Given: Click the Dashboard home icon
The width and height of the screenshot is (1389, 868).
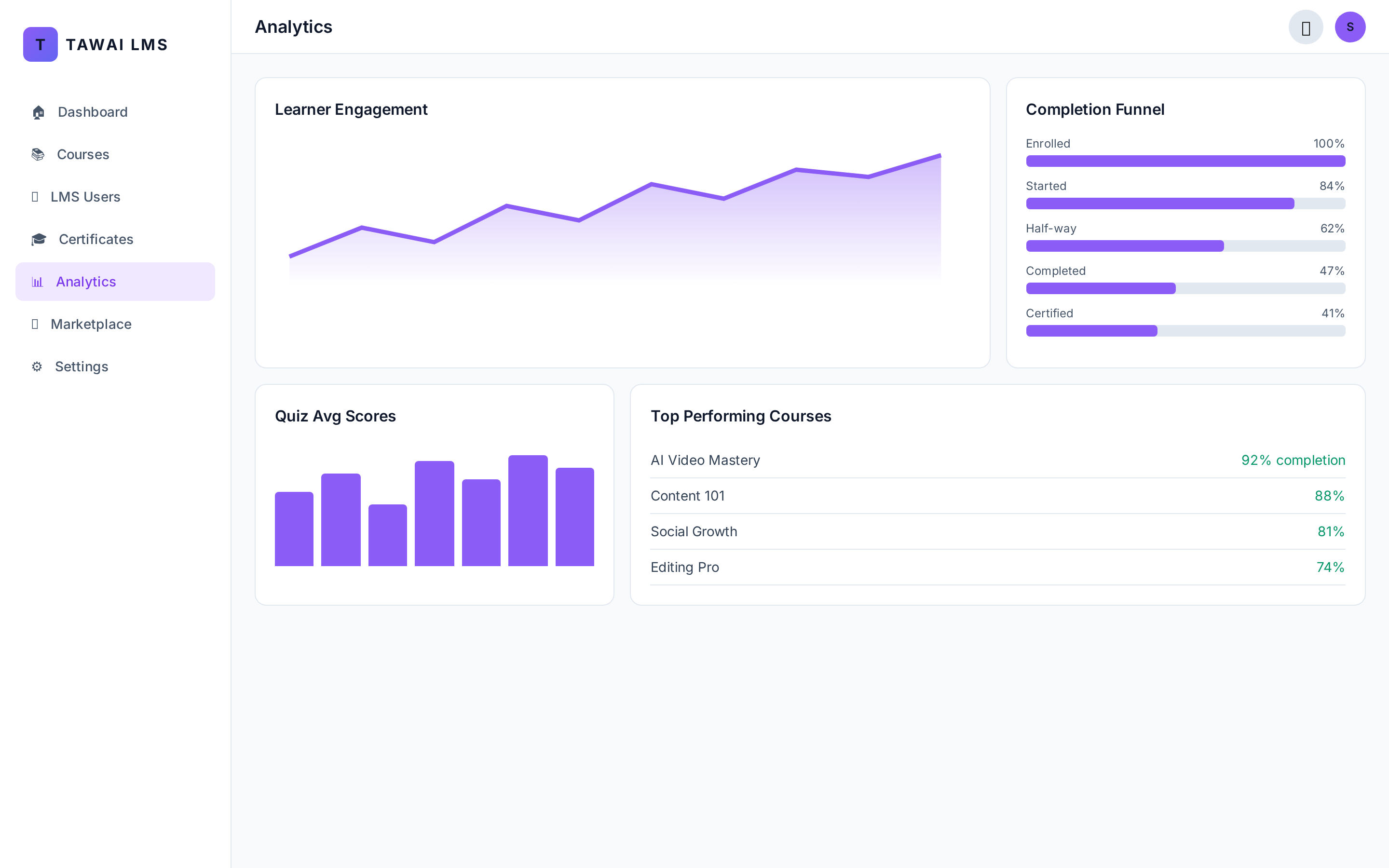Looking at the screenshot, I should click(39, 112).
